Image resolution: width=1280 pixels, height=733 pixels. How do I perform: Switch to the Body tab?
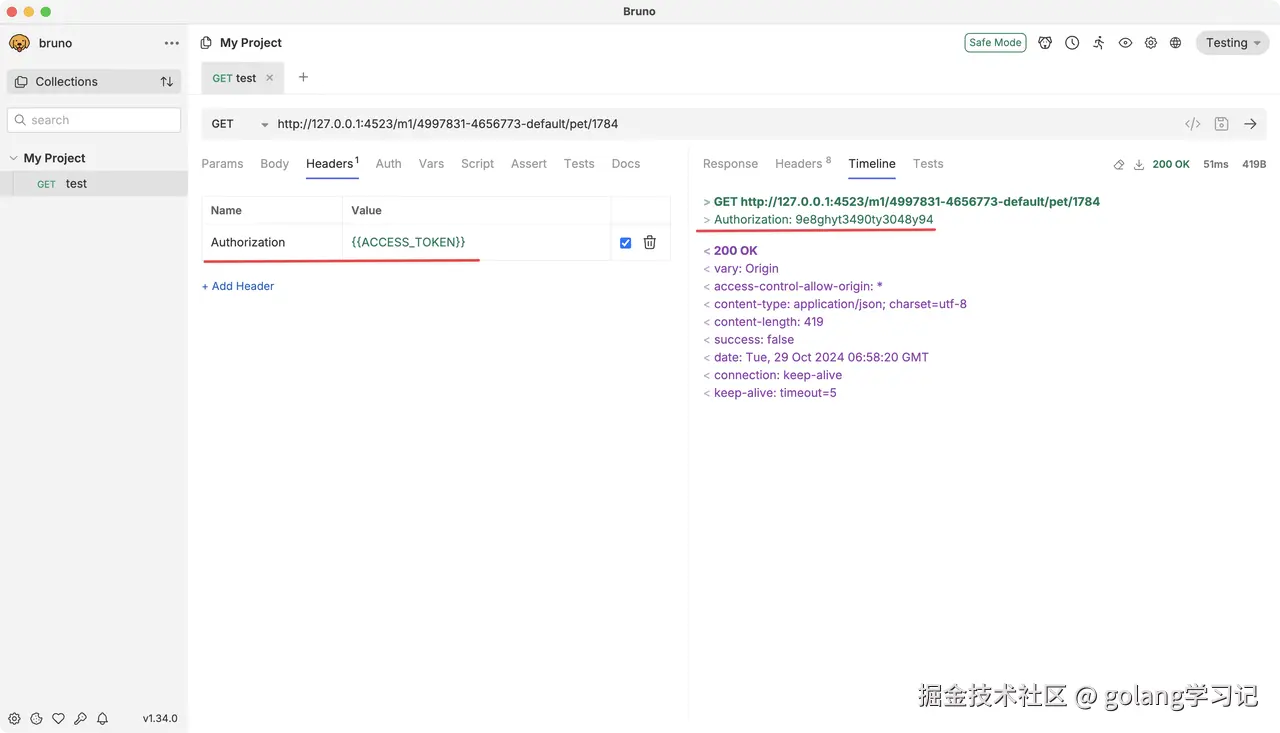274,164
